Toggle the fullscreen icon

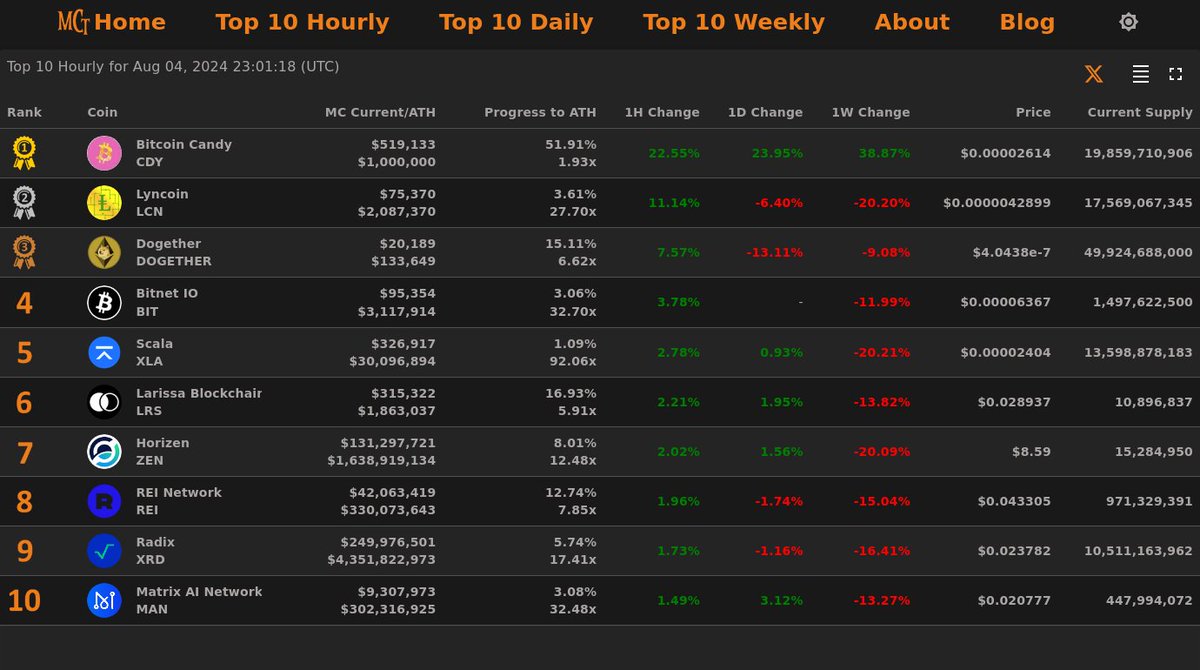[x=1175, y=74]
